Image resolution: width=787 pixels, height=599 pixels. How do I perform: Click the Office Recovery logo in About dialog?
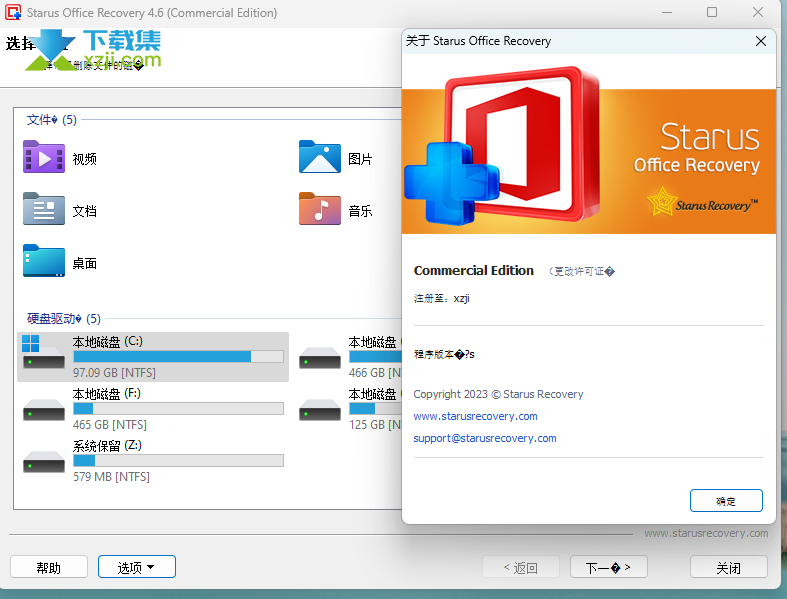(x=503, y=146)
